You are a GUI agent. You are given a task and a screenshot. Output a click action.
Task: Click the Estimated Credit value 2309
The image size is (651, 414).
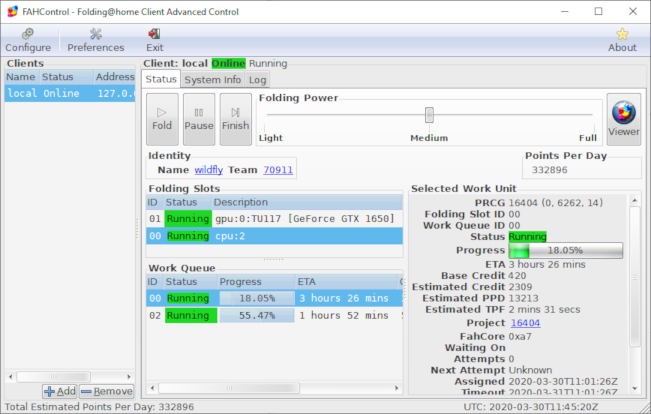(x=520, y=287)
